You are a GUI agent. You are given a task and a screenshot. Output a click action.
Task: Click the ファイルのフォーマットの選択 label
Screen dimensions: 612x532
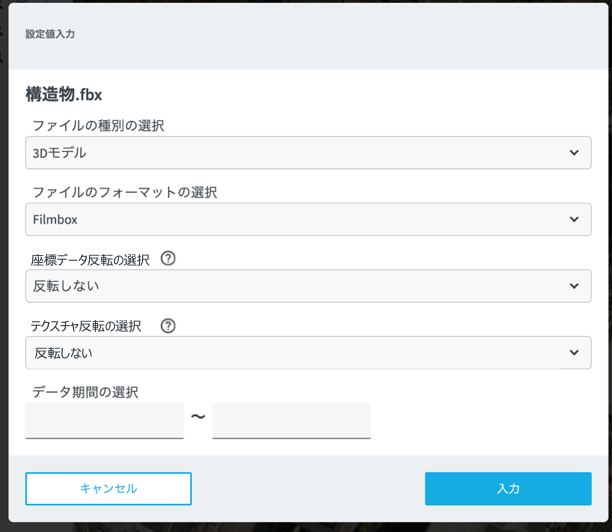[125, 192]
